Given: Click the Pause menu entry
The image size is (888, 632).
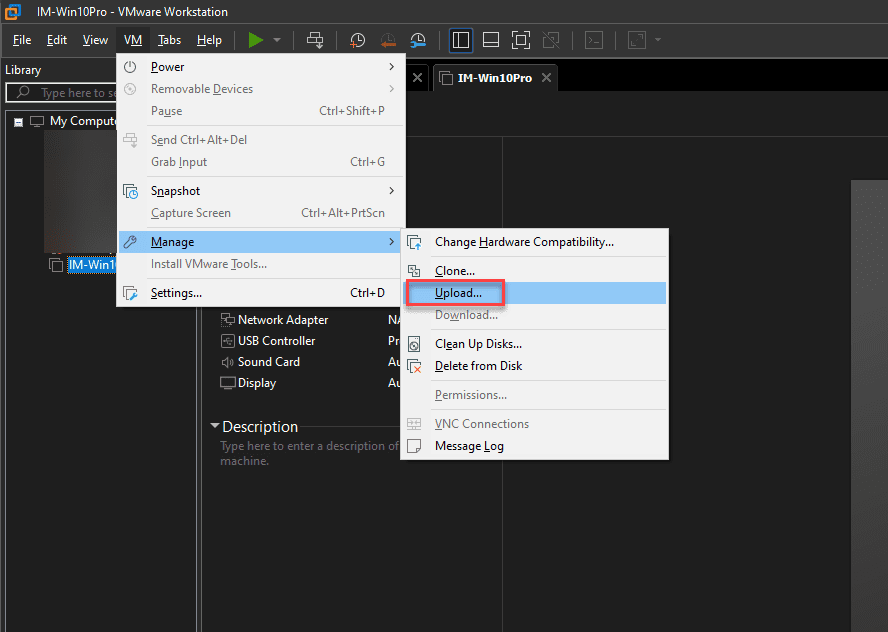Looking at the screenshot, I should [261, 111].
